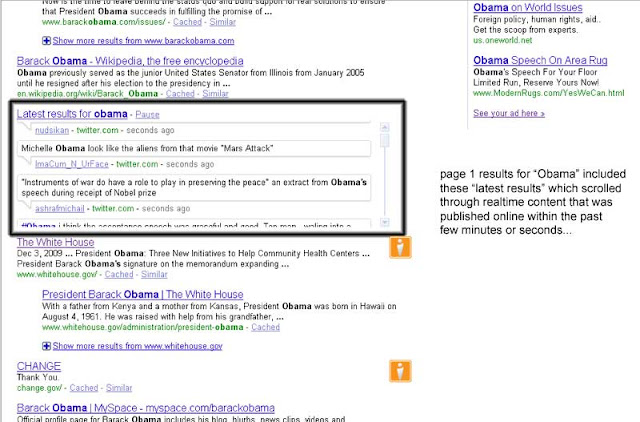Expand plus icon for more whitehouse.gov results

point(47,346)
